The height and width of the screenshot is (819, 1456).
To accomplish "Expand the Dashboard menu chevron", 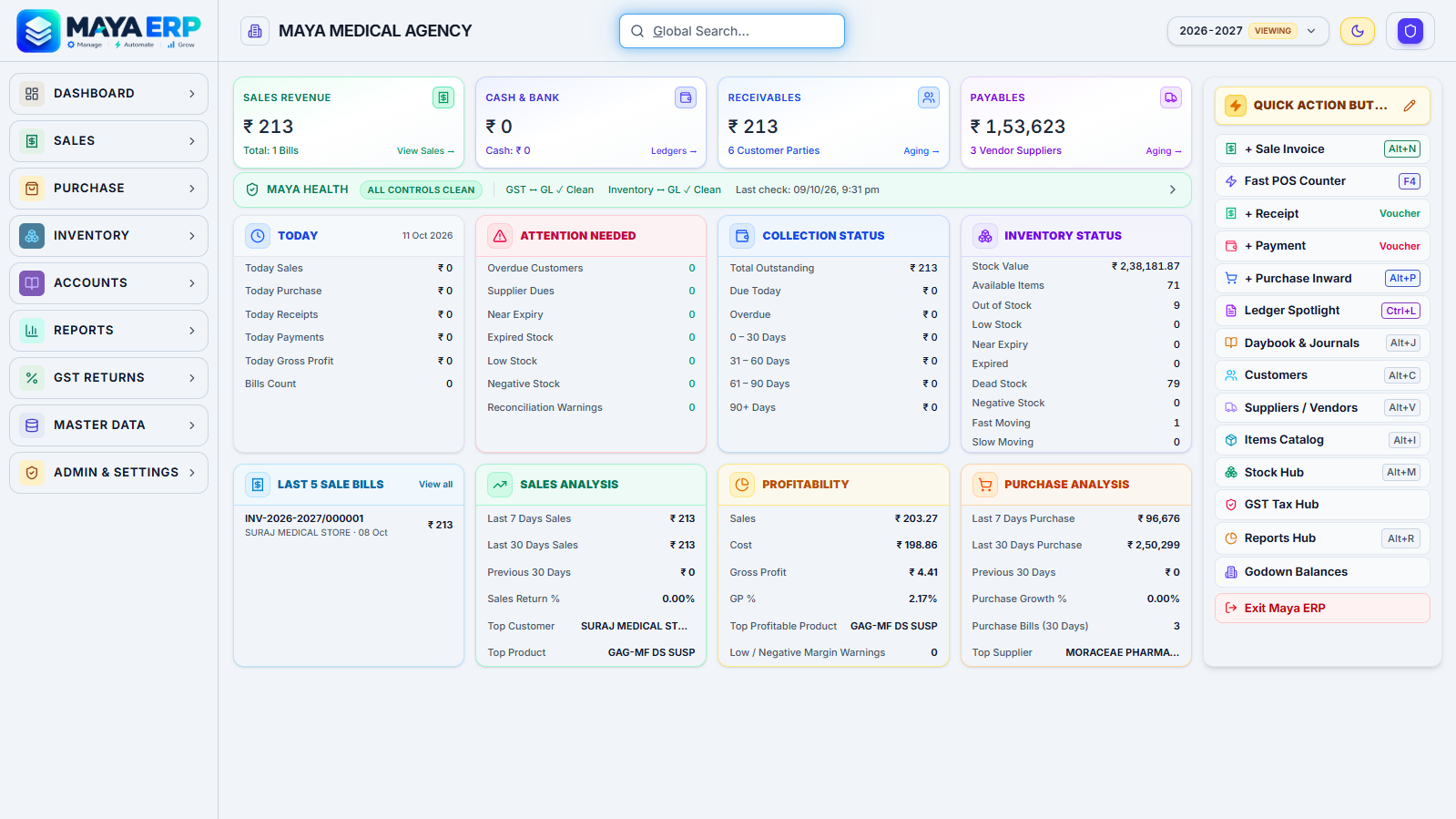I will (191, 94).
